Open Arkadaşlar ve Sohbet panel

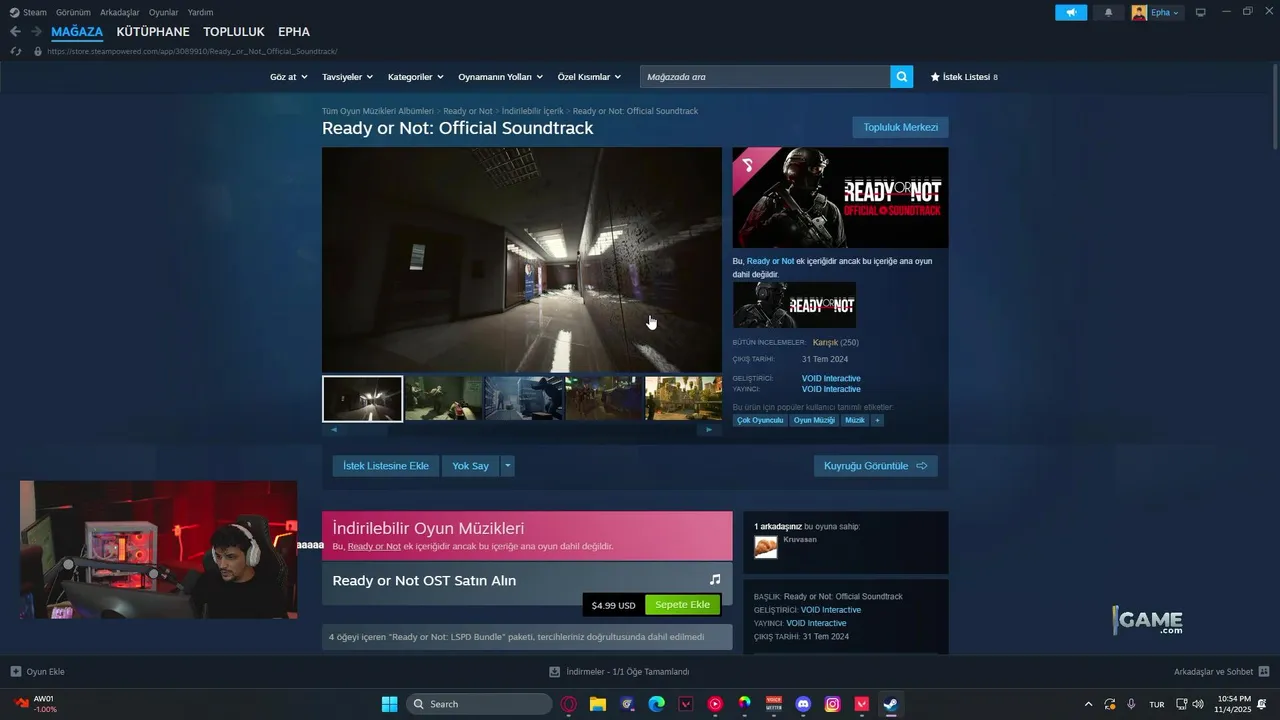(x=1222, y=672)
